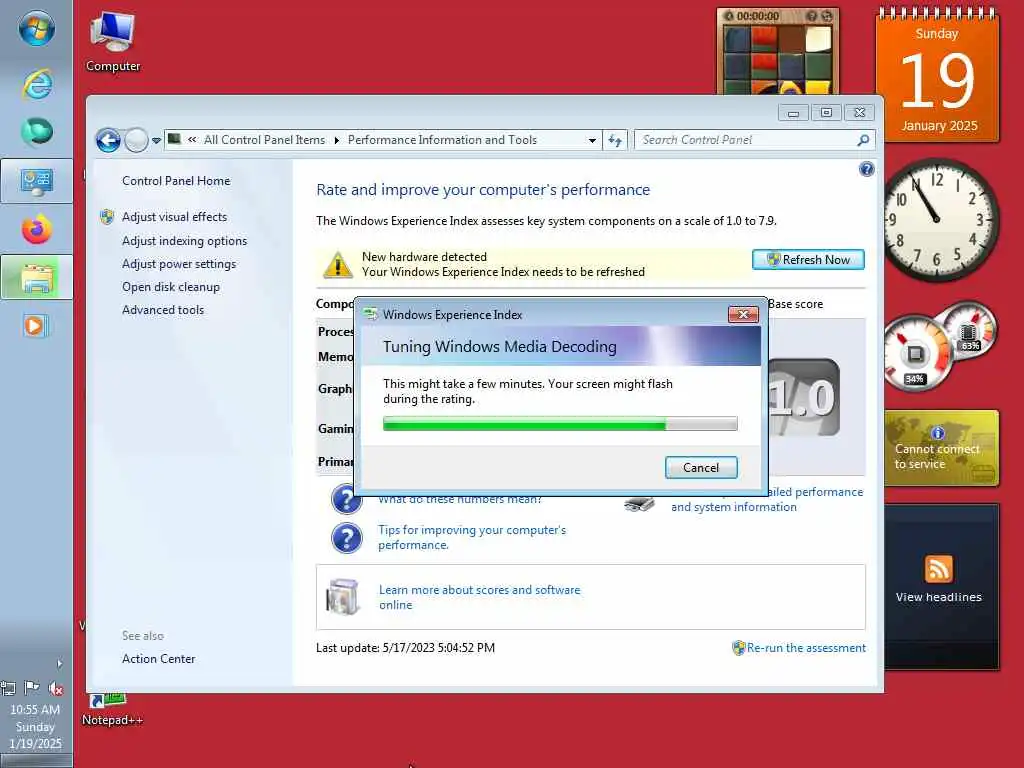This screenshot has width=1024, height=768.
Task: Click the address bar refresh button
Action: (x=615, y=140)
